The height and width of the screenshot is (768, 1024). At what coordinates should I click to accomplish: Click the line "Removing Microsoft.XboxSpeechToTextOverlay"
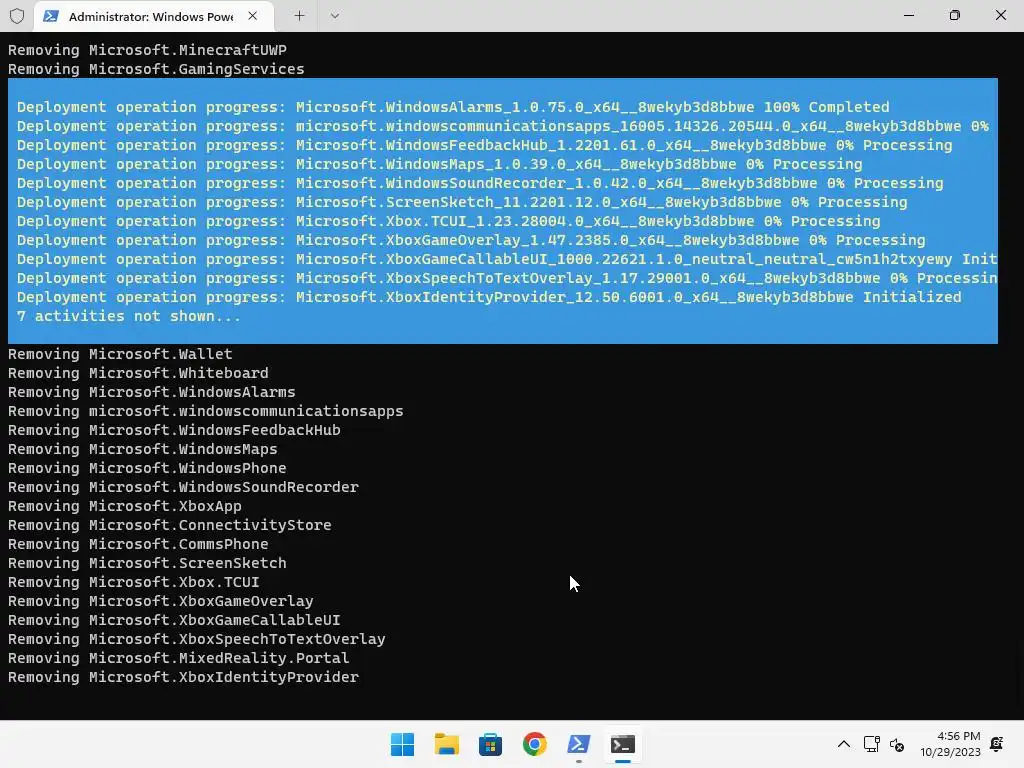(197, 639)
